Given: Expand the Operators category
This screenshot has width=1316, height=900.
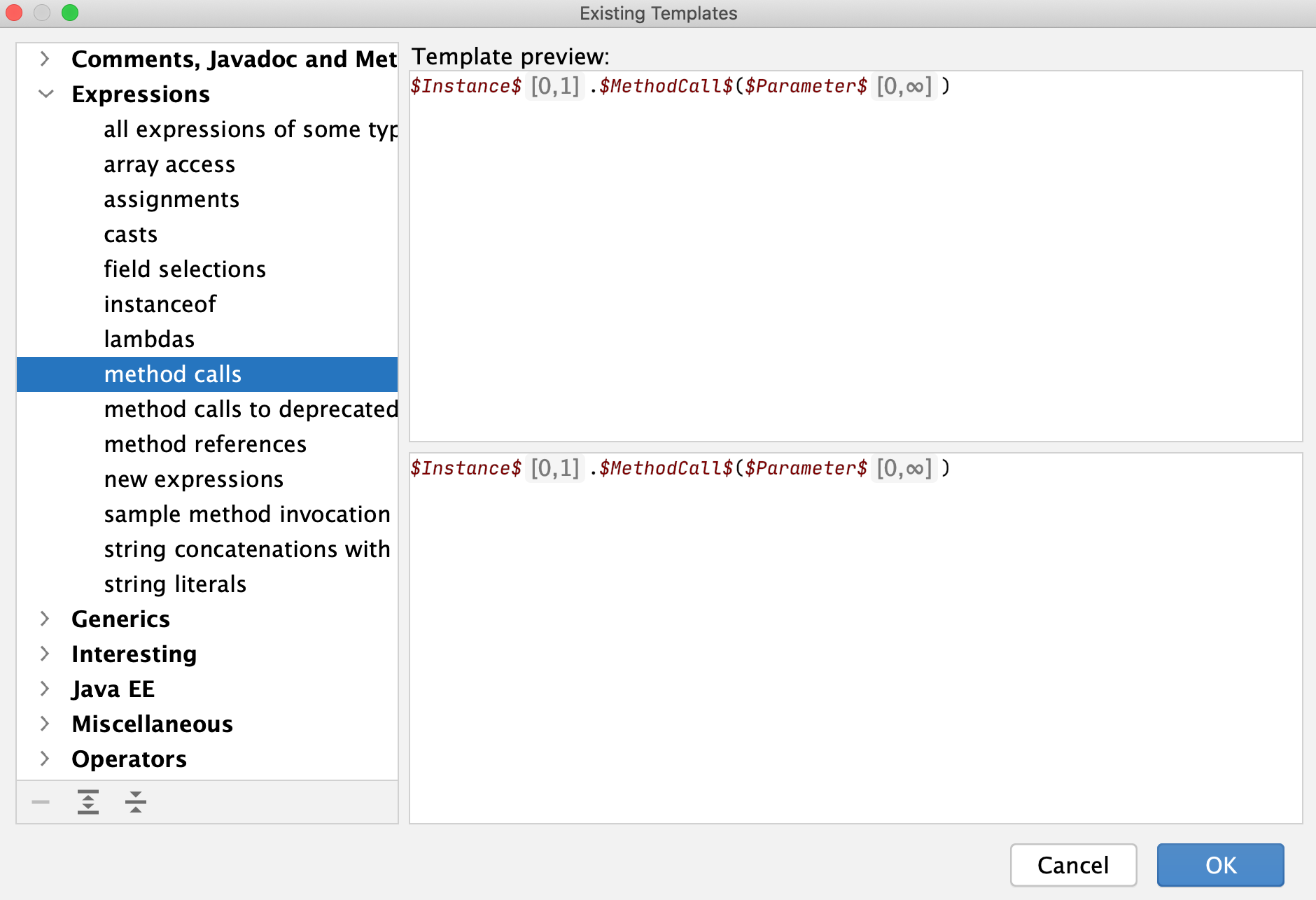Looking at the screenshot, I should tap(45, 759).
